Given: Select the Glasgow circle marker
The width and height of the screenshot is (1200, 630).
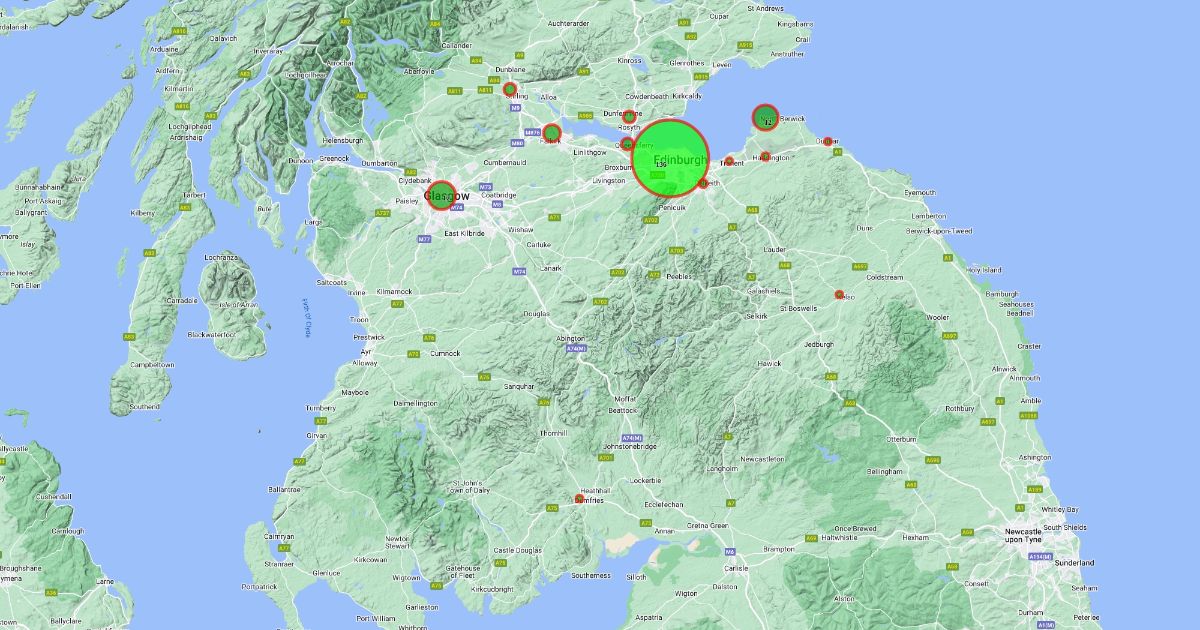Looking at the screenshot, I should coord(441,195).
